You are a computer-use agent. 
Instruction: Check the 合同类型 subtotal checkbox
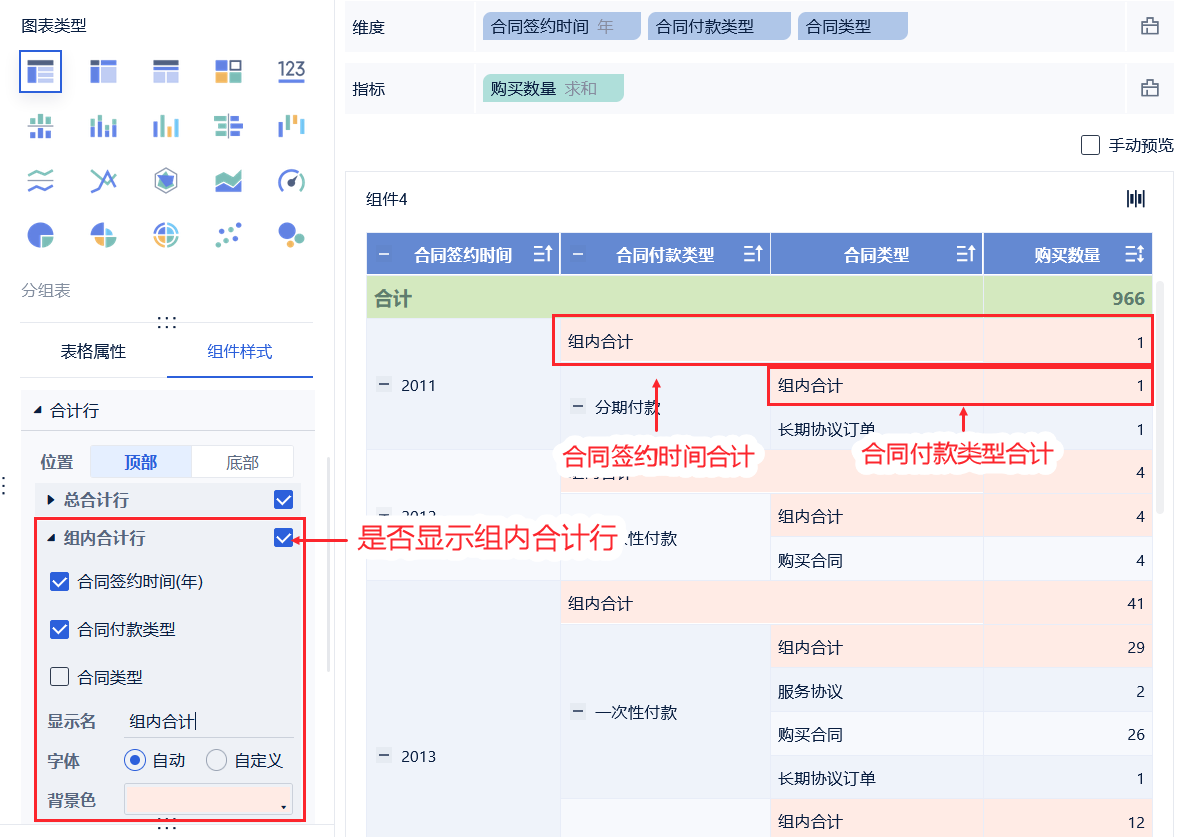point(59,677)
